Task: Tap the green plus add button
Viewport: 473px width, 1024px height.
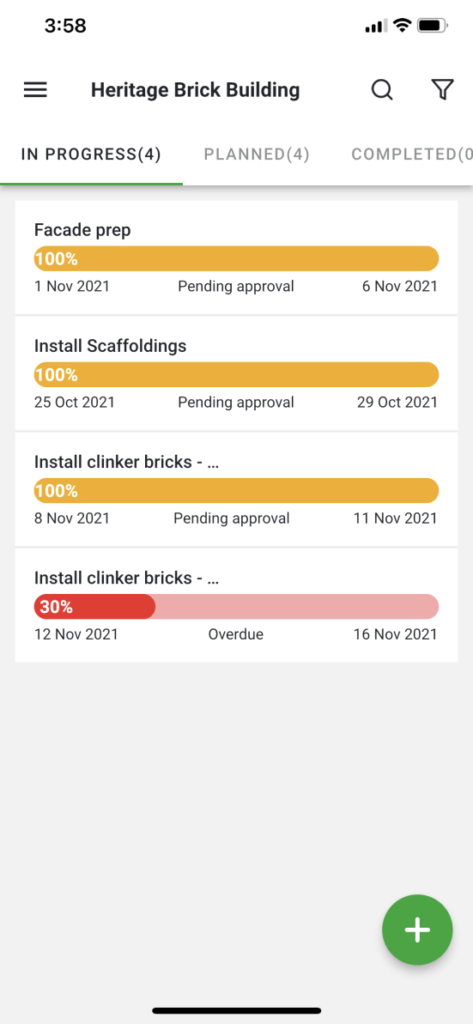Action: click(x=417, y=929)
